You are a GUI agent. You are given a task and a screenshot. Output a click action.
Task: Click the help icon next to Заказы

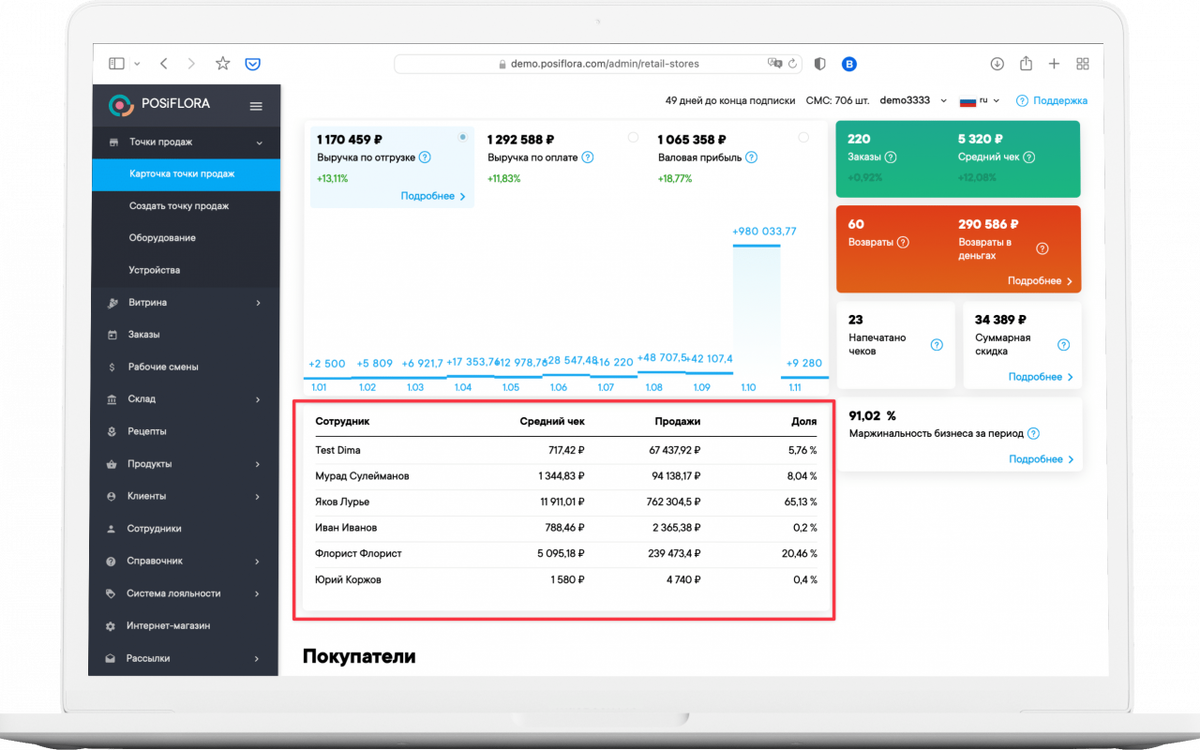tap(891, 157)
